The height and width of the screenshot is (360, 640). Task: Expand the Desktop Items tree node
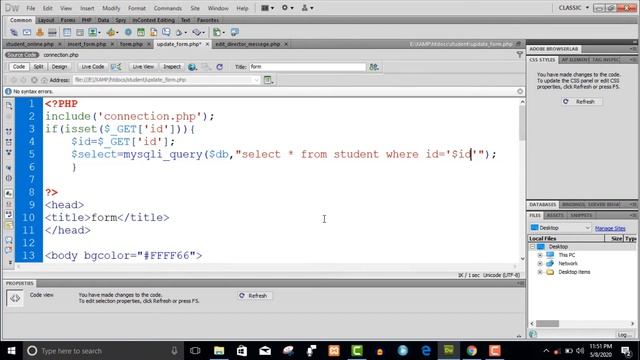(540, 272)
